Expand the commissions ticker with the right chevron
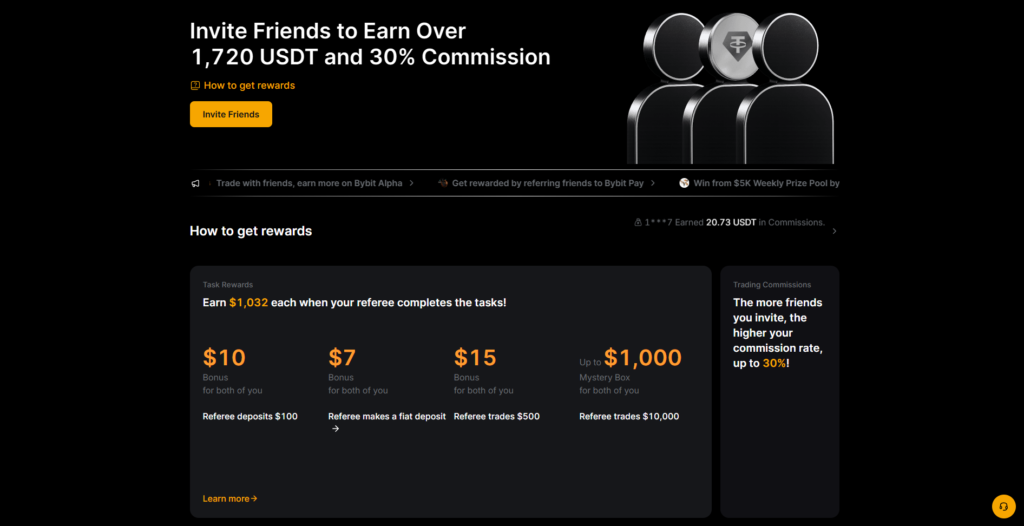The width and height of the screenshot is (1024, 526). coord(834,231)
